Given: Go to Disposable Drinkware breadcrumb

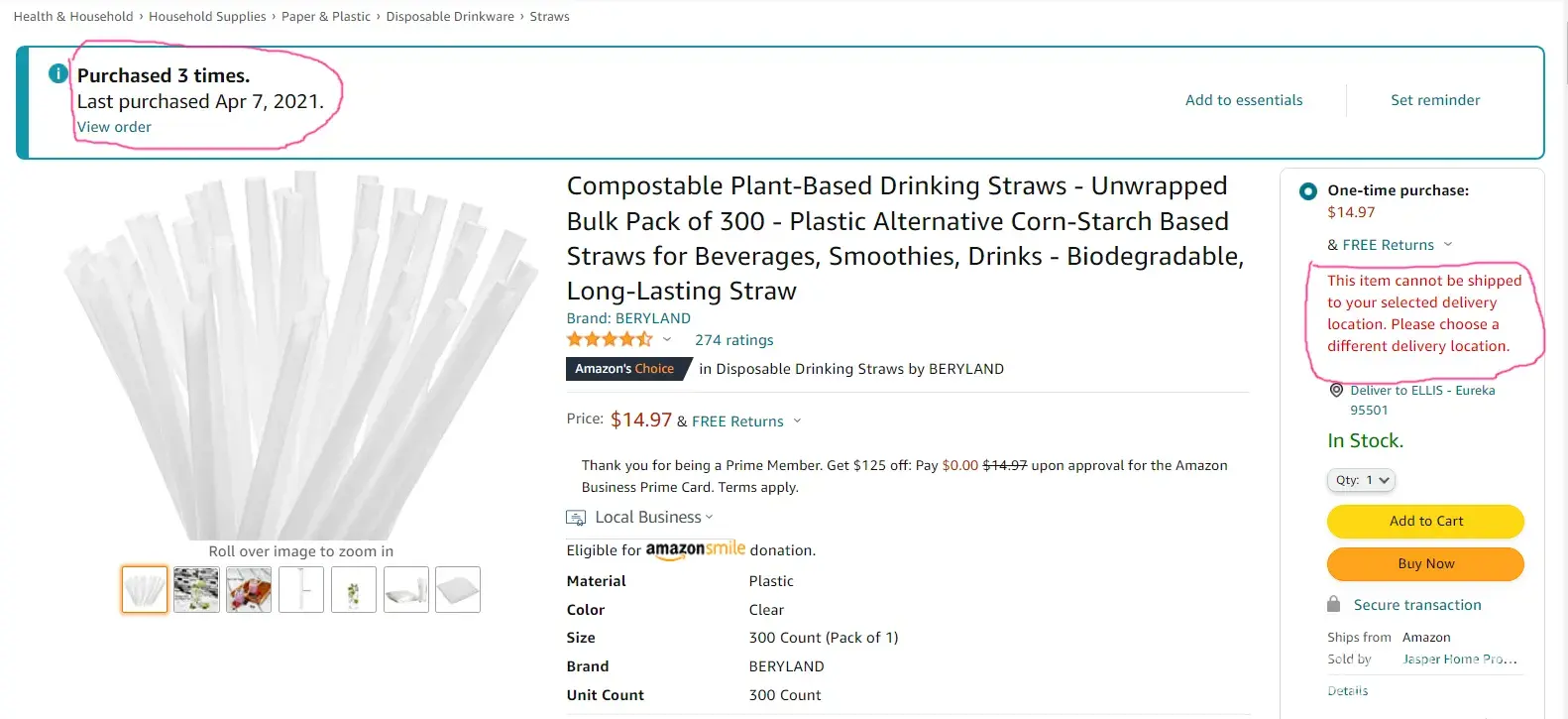Looking at the screenshot, I should 450,17.
